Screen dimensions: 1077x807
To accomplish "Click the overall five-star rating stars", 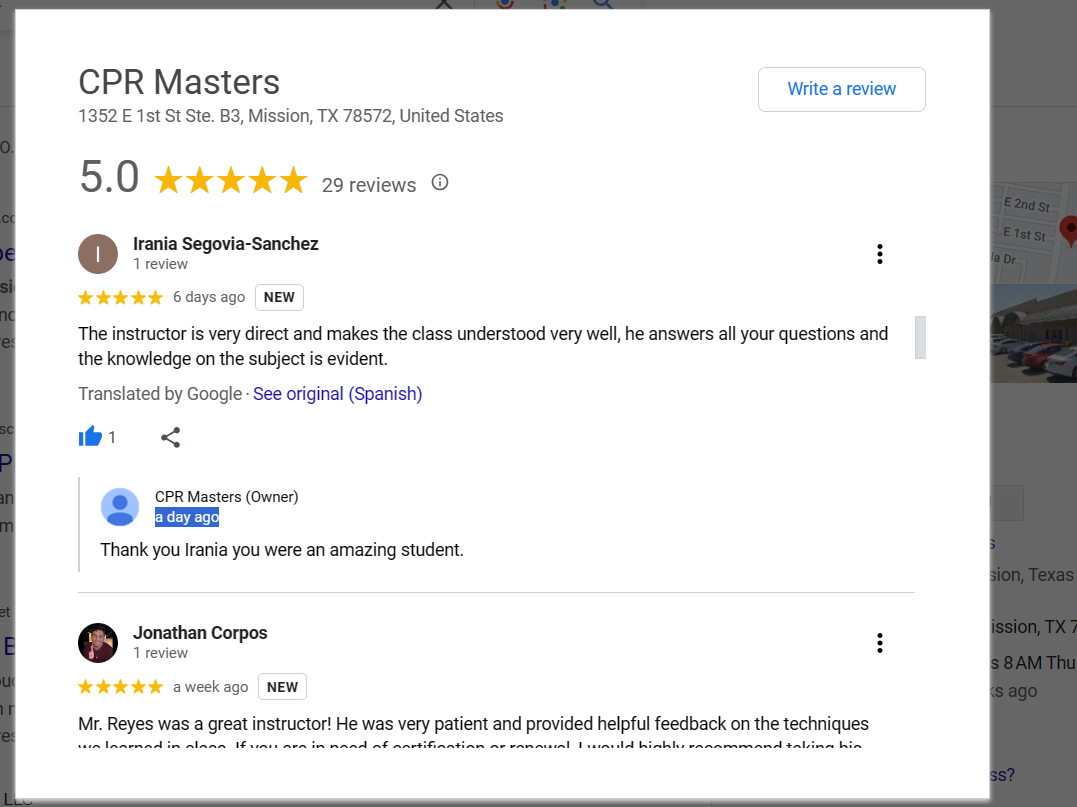I will [230, 181].
